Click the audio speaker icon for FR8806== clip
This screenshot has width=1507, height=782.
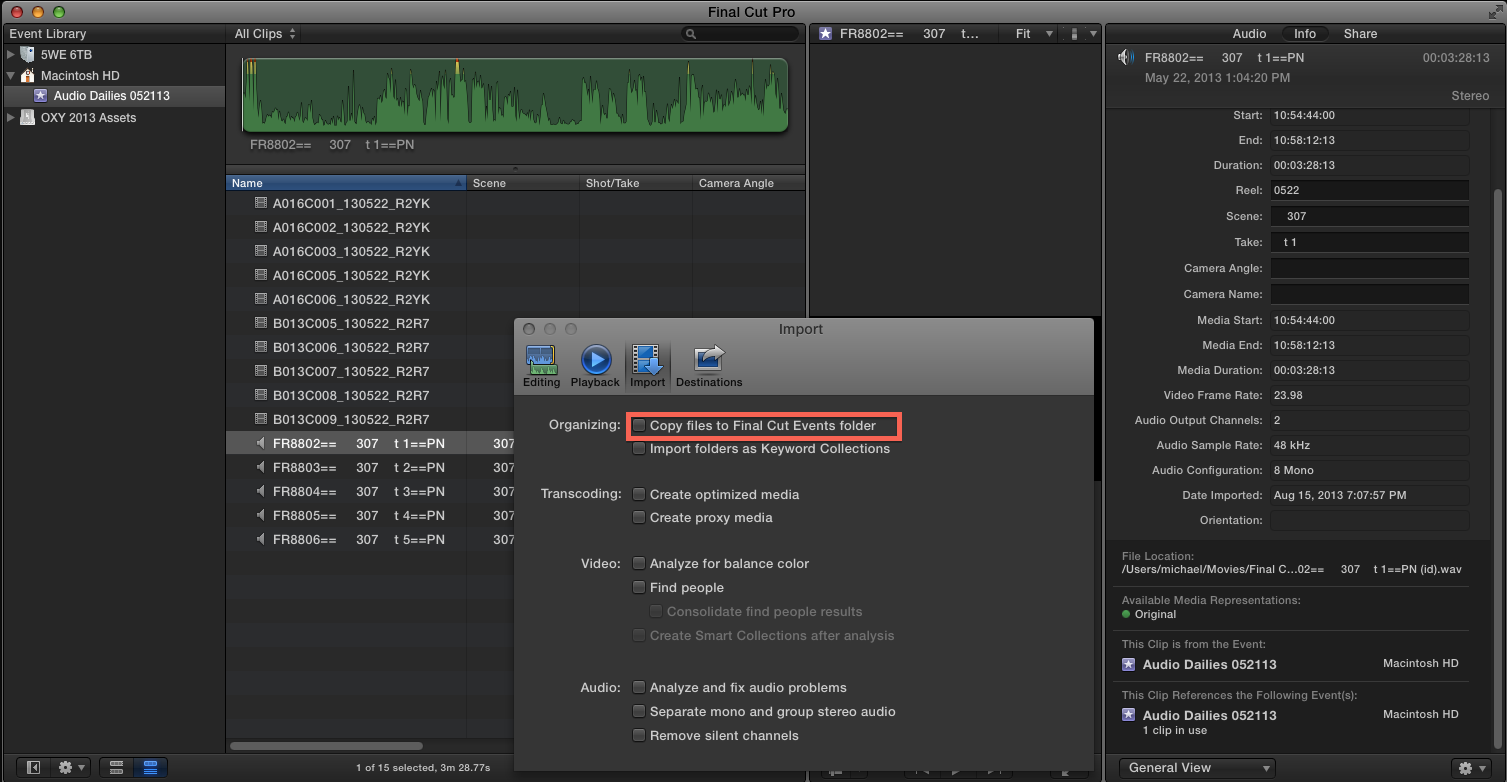pyautogui.click(x=261, y=539)
